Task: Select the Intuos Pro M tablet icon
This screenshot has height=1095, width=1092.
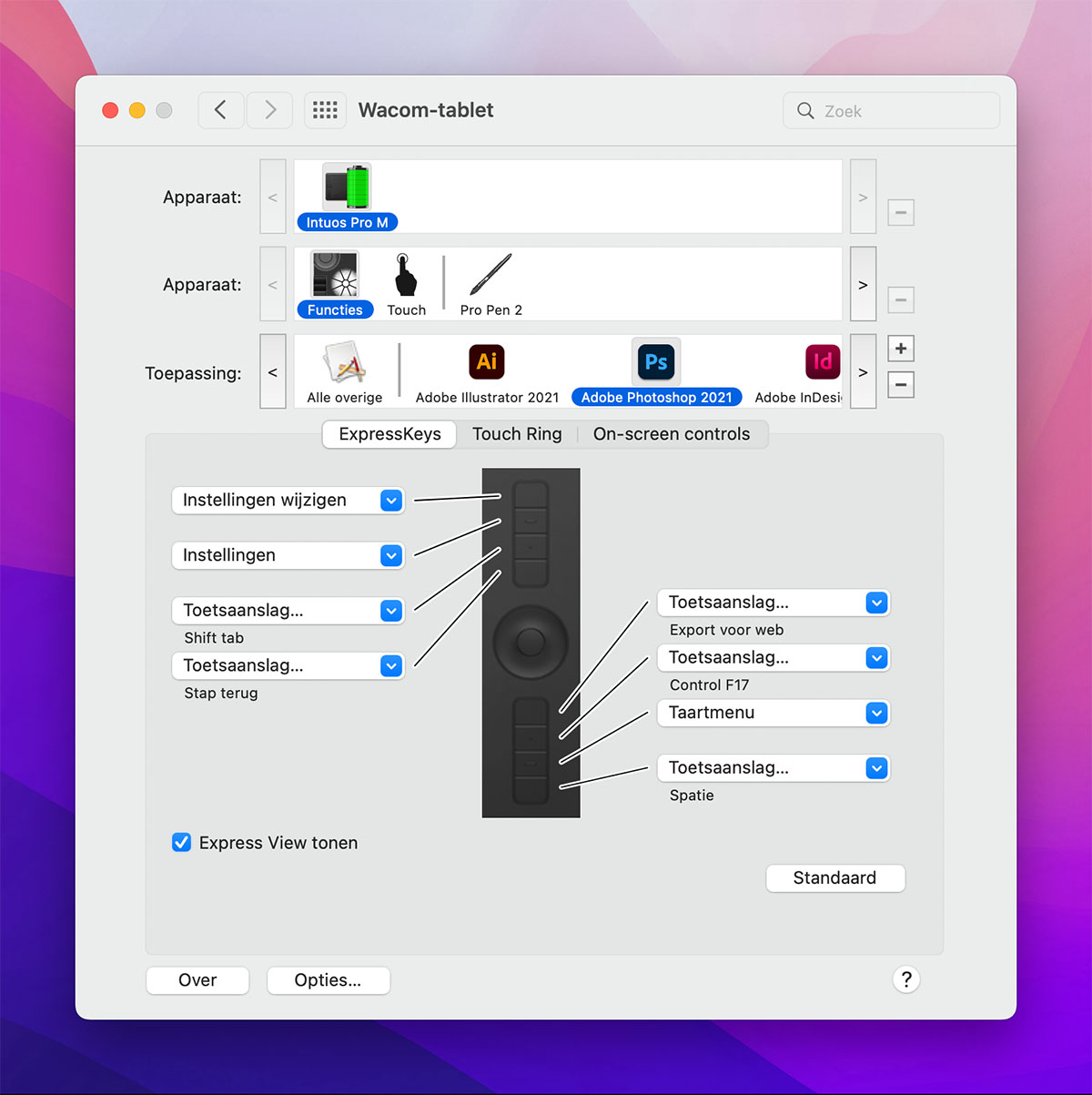Action: 347,188
